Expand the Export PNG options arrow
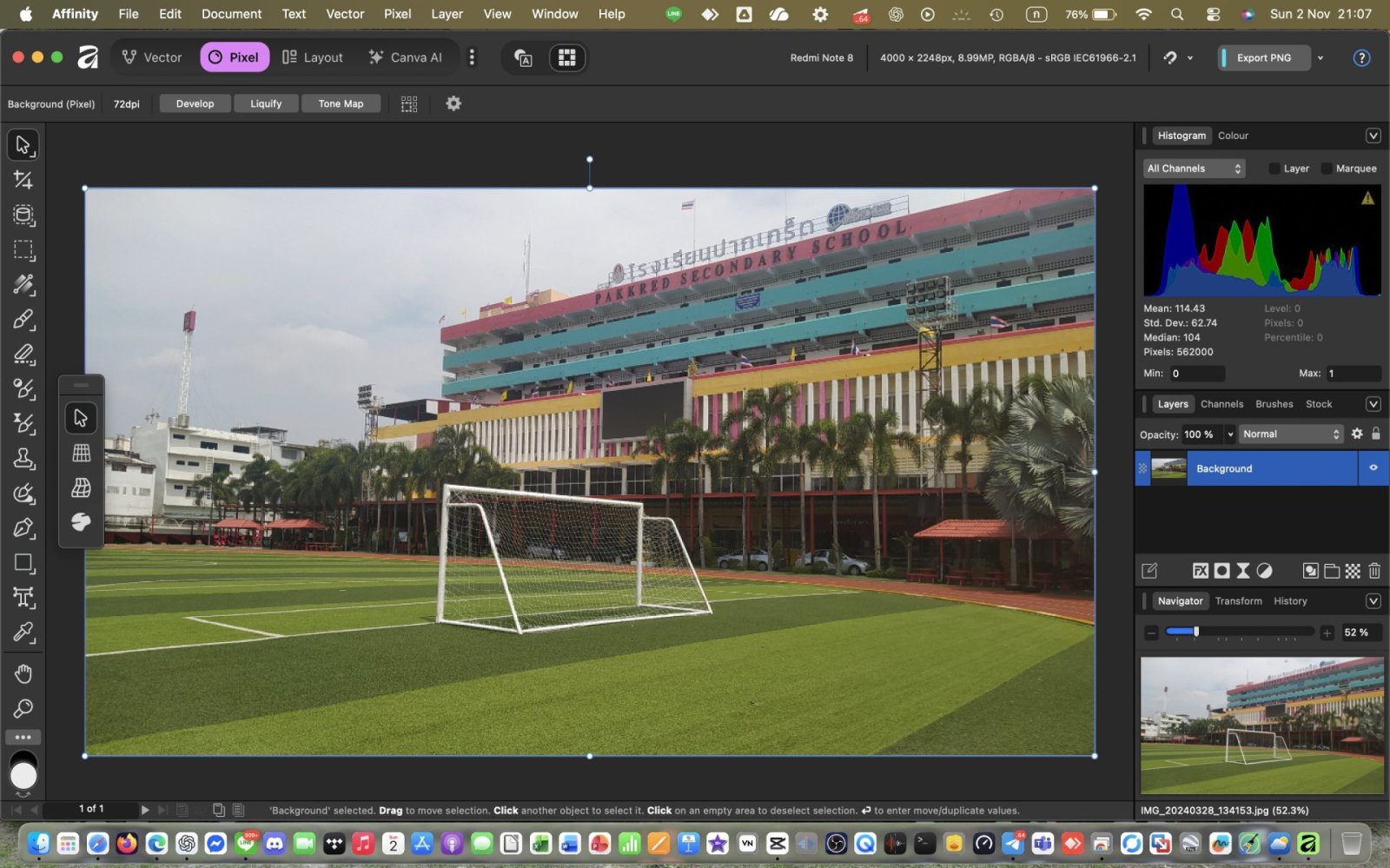Viewport: 1390px width, 868px height. [1320, 58]
